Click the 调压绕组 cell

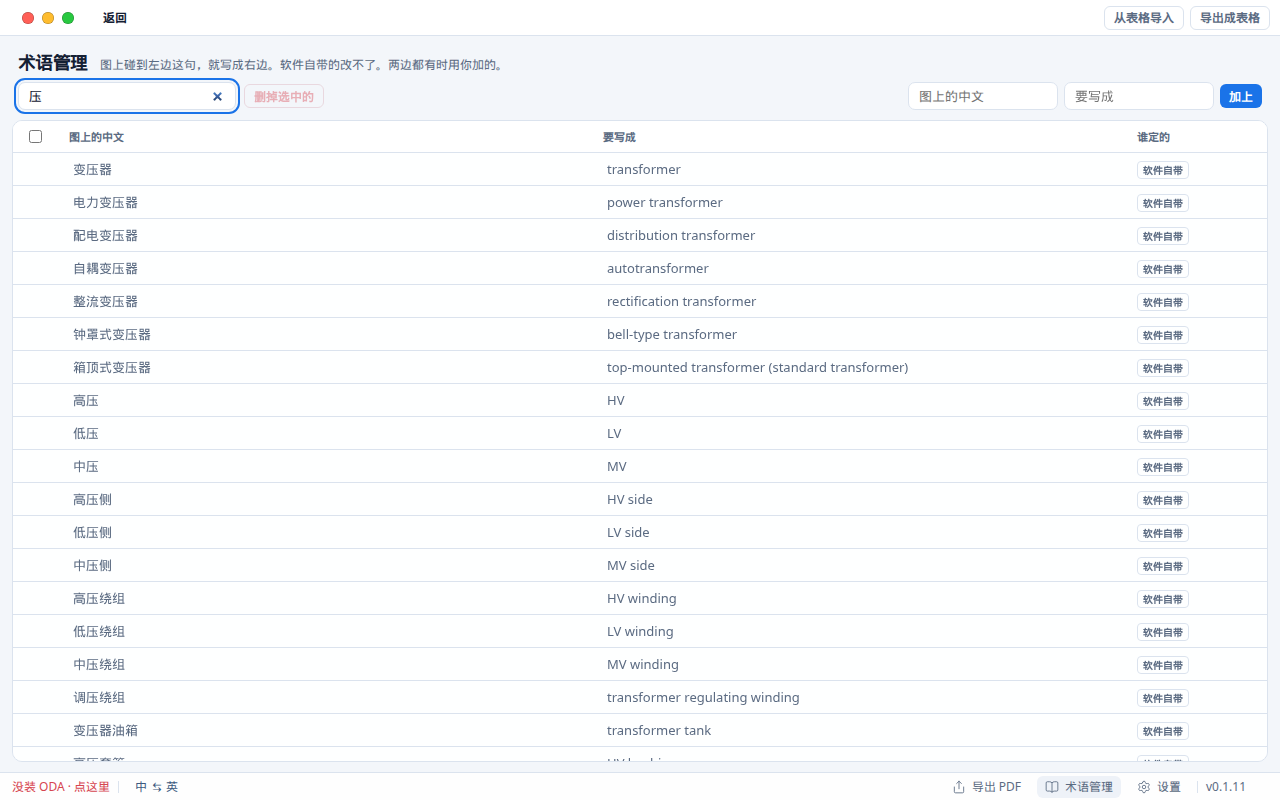(x=99, y=697)
